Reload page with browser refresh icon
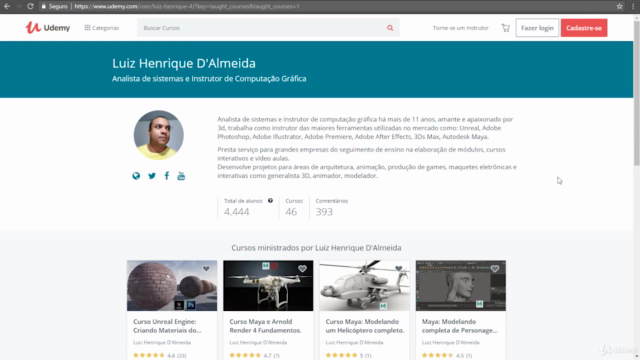 pos(30,6)
